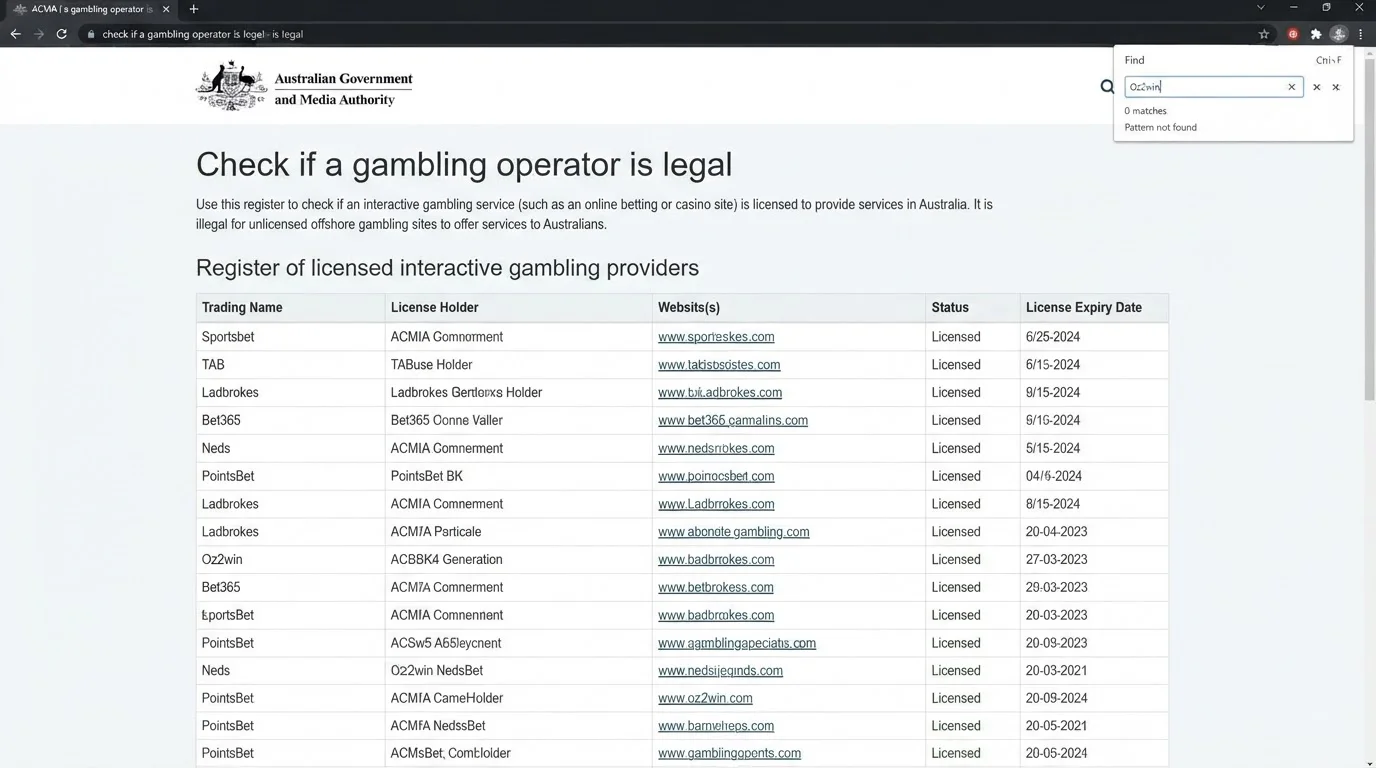Open the Chrome three-dot menu

(1361, 34)
